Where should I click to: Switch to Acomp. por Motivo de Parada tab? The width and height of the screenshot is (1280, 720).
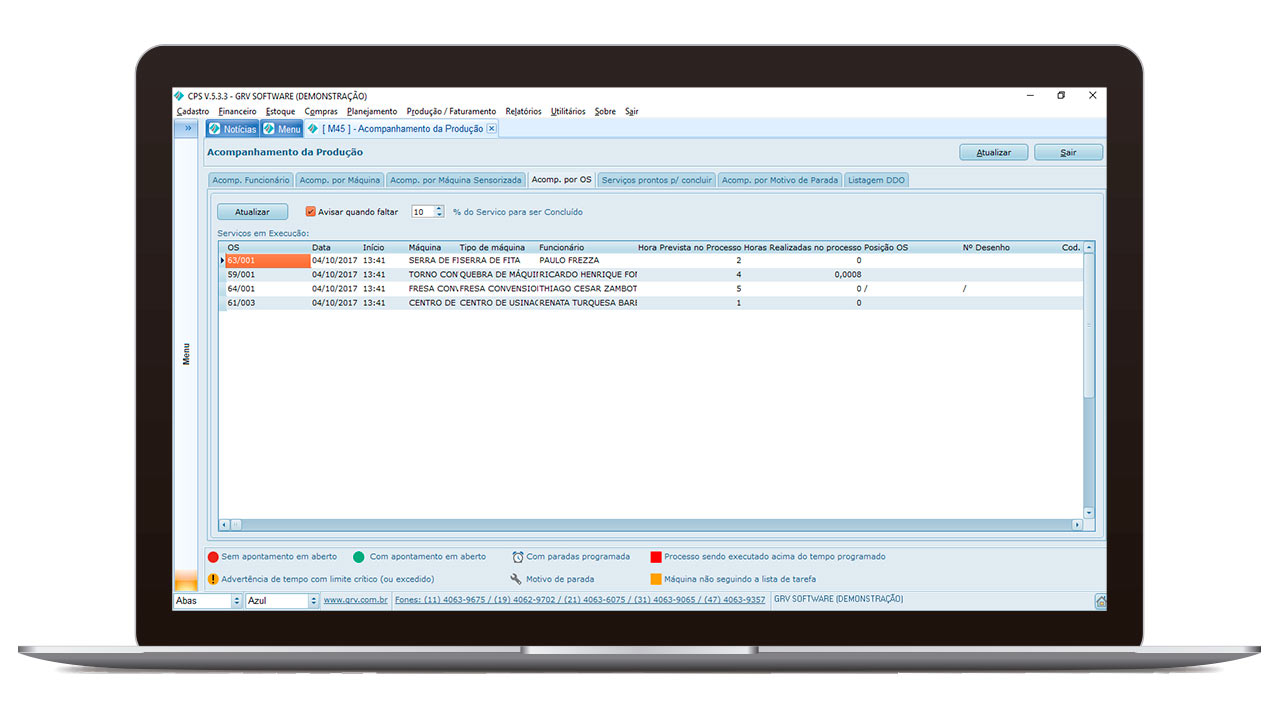(x=780, y=180)
